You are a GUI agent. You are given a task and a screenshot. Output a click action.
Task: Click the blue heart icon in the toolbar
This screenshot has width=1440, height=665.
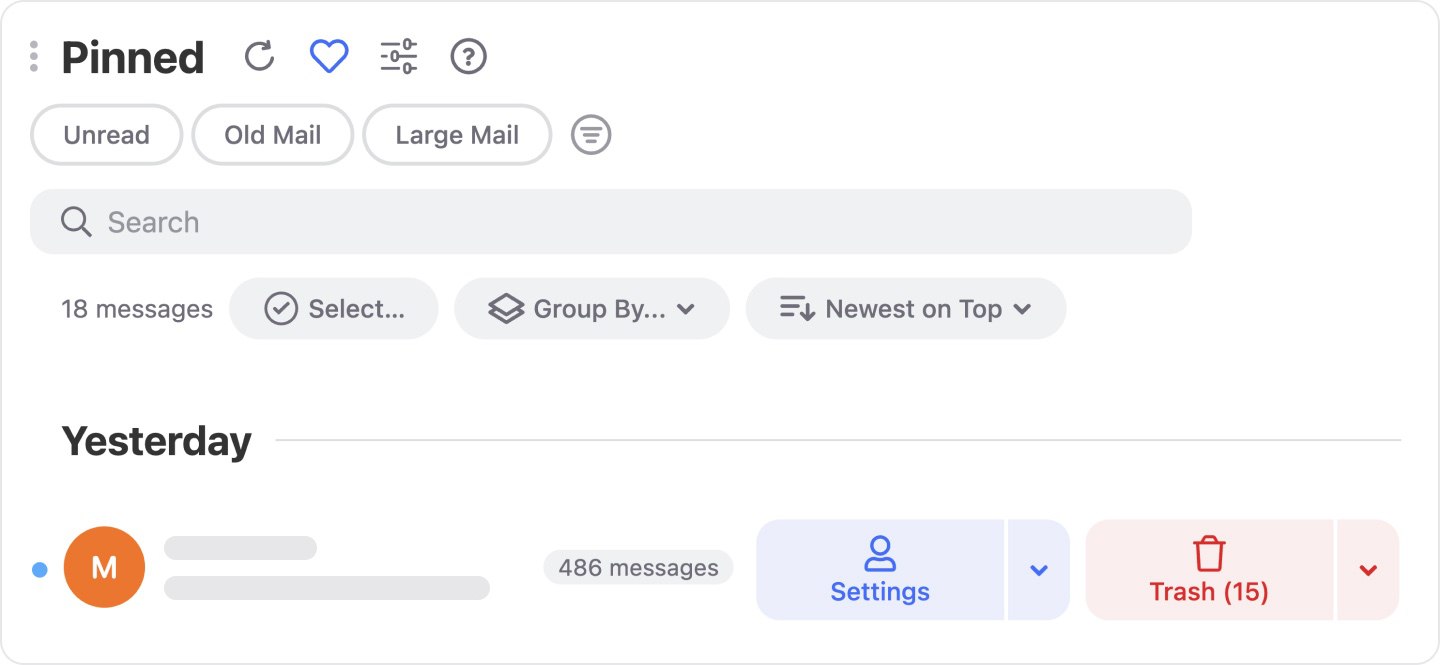pyautogui.click(x=329, y=56)
